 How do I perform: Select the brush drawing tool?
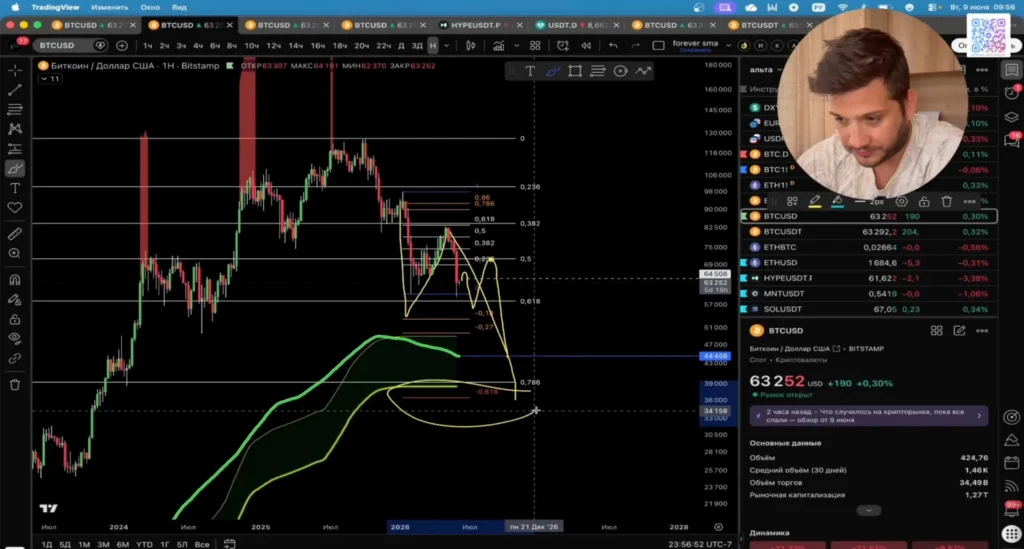click(14, 168)
